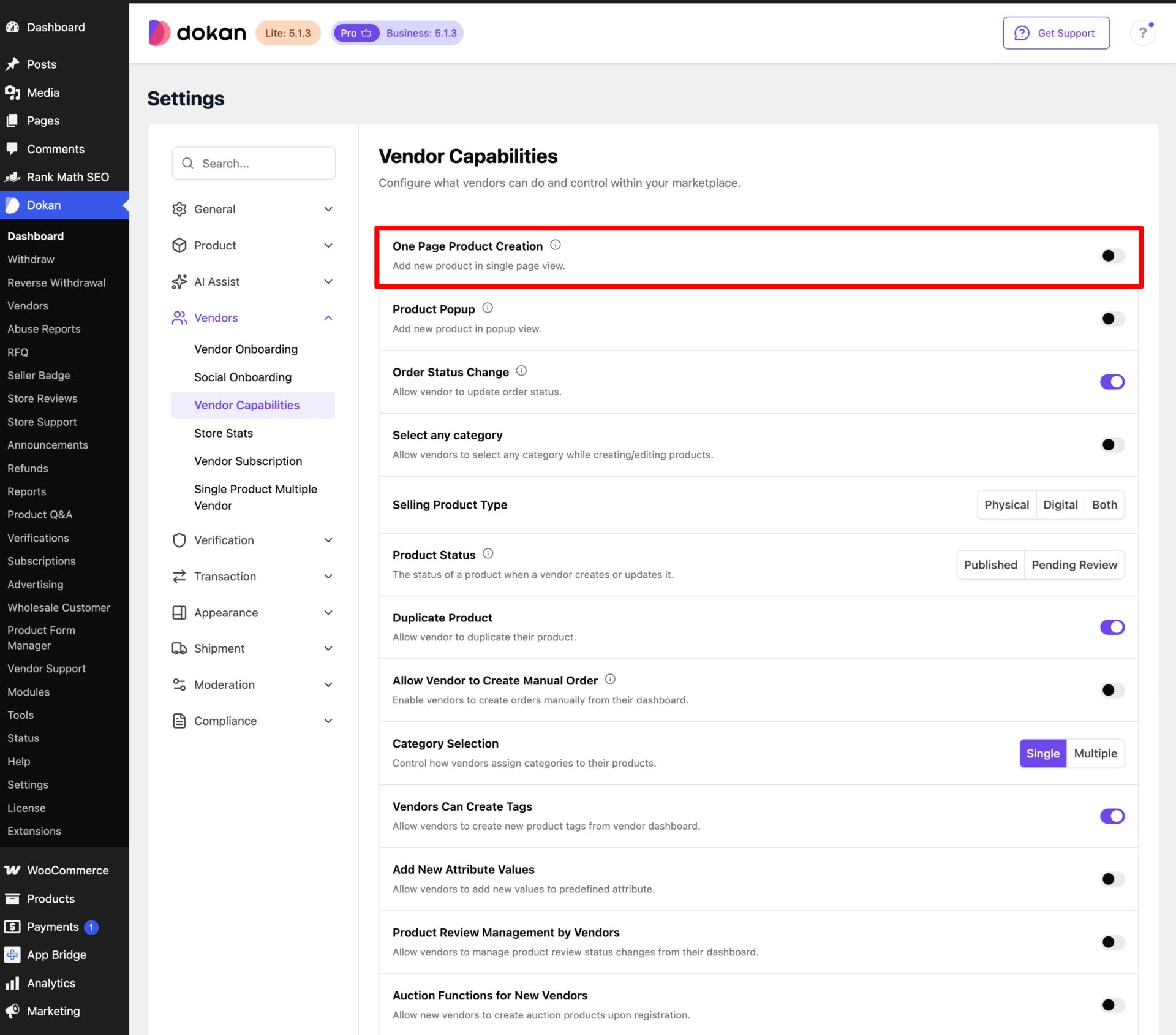Screen dimensions: 1176x1035
Task: Click info icon beside Order Status Change
Action: pyautogui.click(x=521, y=371)
